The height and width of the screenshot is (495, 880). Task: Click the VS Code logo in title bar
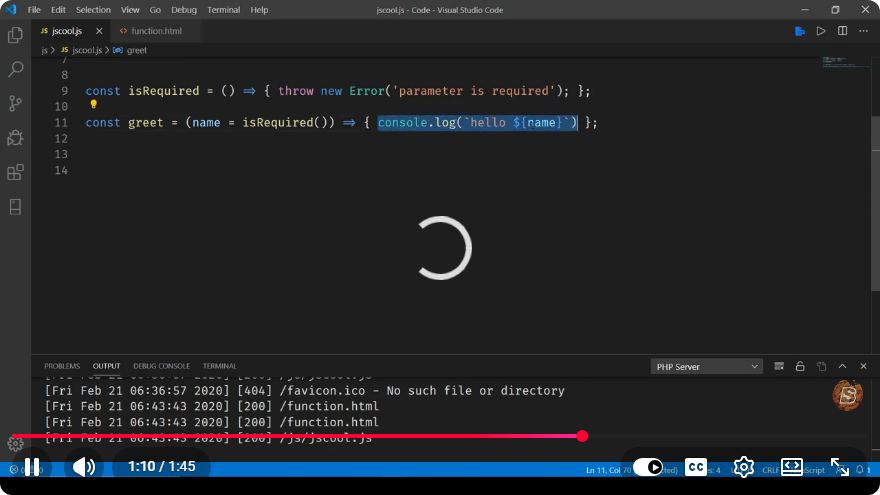(x=11, y=10)
